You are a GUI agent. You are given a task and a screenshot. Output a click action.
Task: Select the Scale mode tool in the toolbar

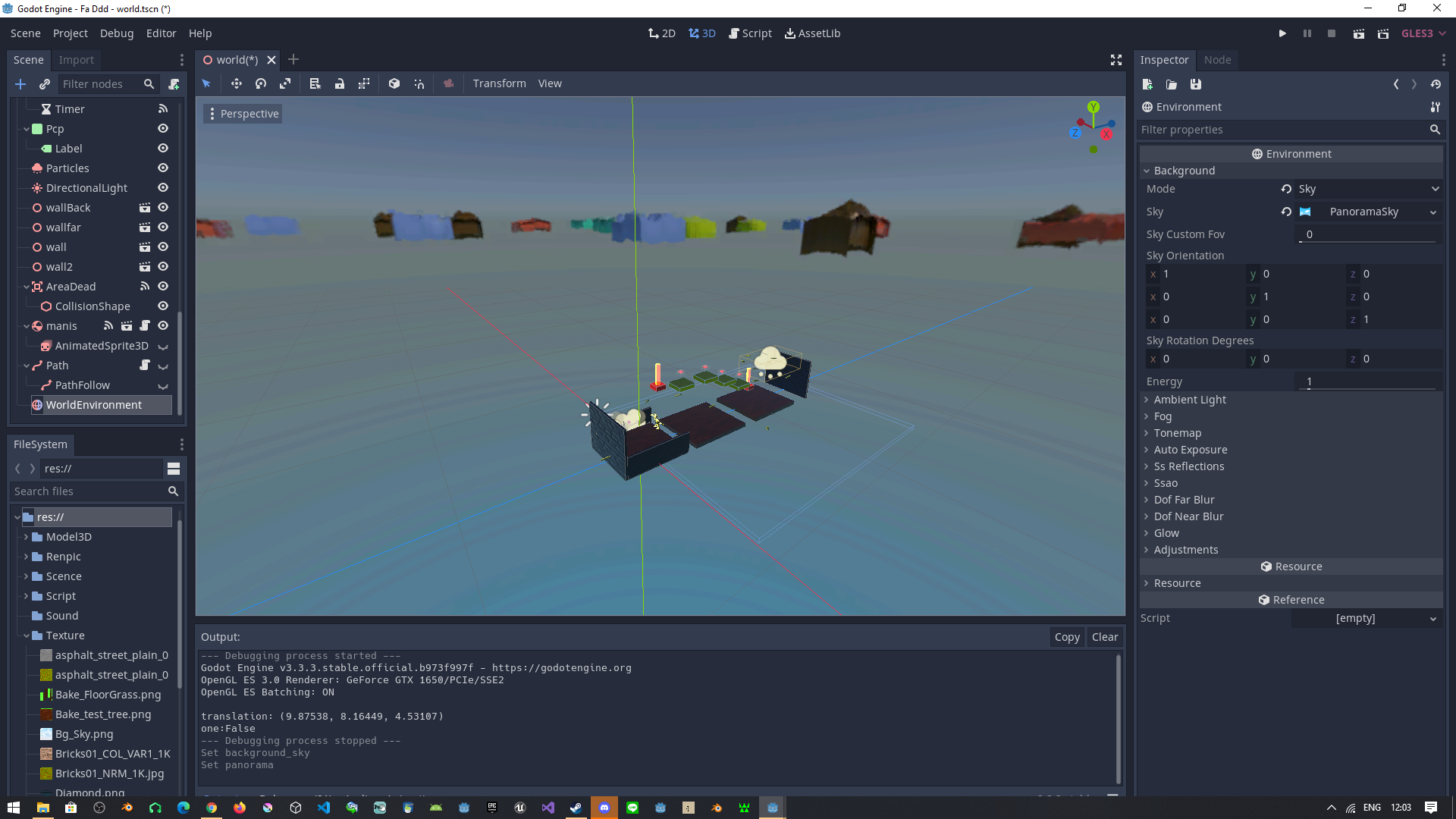pos(285,83)
